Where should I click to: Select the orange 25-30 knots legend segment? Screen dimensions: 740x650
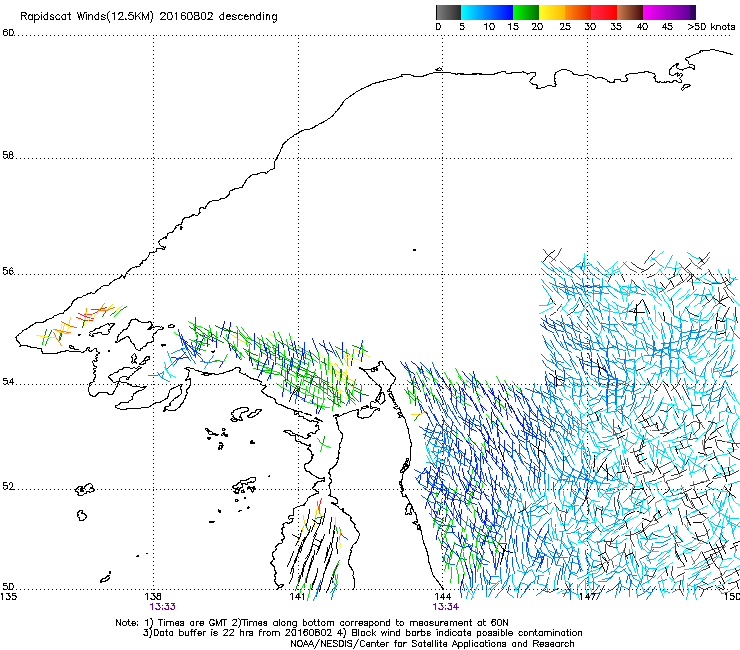(x=578, y=12)
